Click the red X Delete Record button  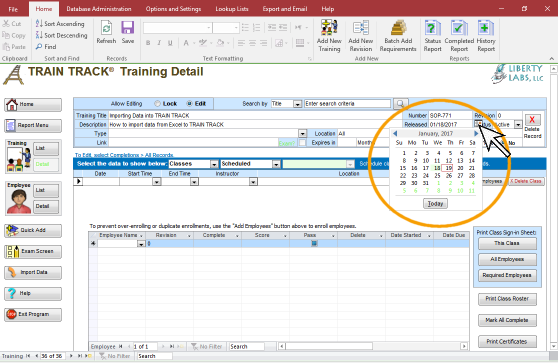coord(532,120)
